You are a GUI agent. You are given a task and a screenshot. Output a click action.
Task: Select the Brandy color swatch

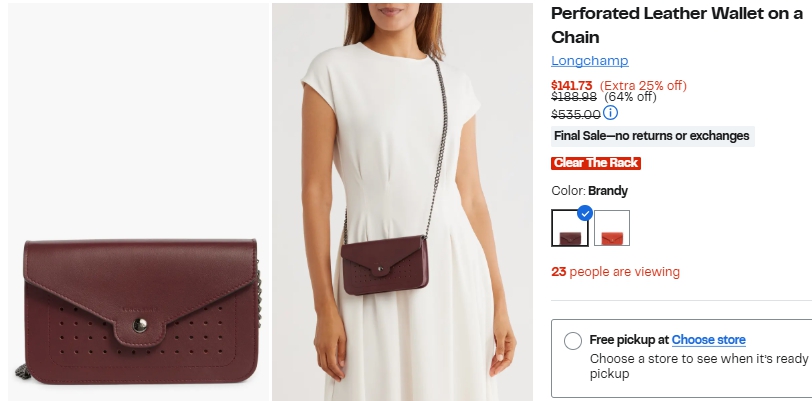click(570, 229)
